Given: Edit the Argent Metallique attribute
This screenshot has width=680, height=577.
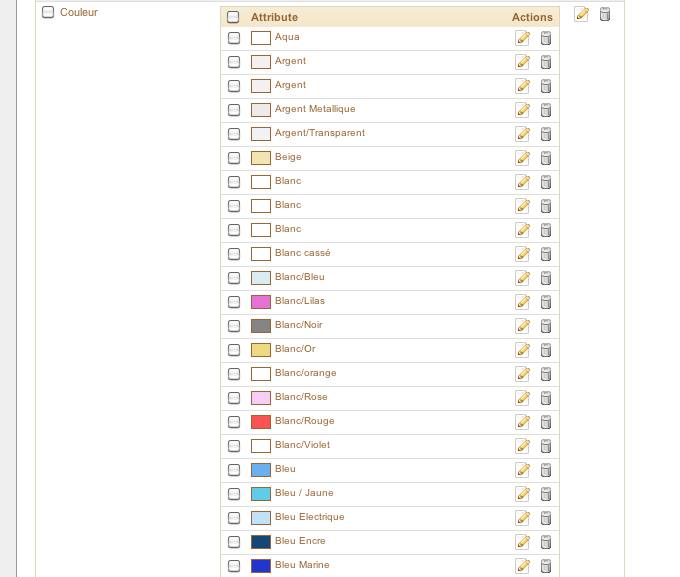Looking at the screenshot, I should [523, 110].
